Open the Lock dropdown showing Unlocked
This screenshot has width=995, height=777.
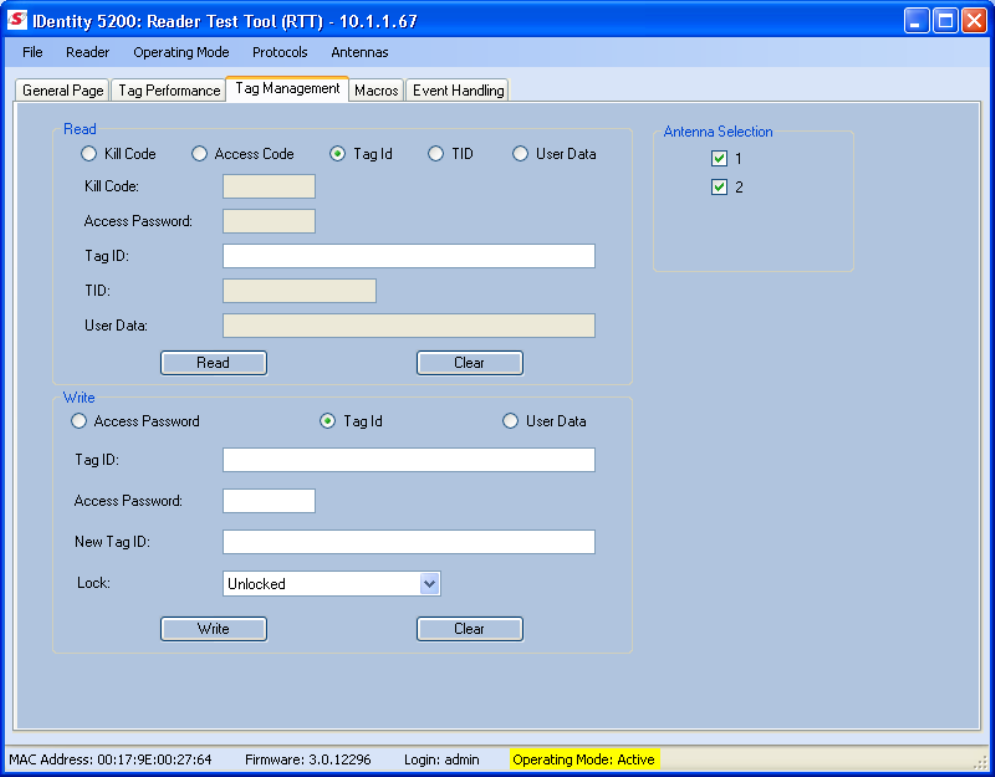coord(331,583)
